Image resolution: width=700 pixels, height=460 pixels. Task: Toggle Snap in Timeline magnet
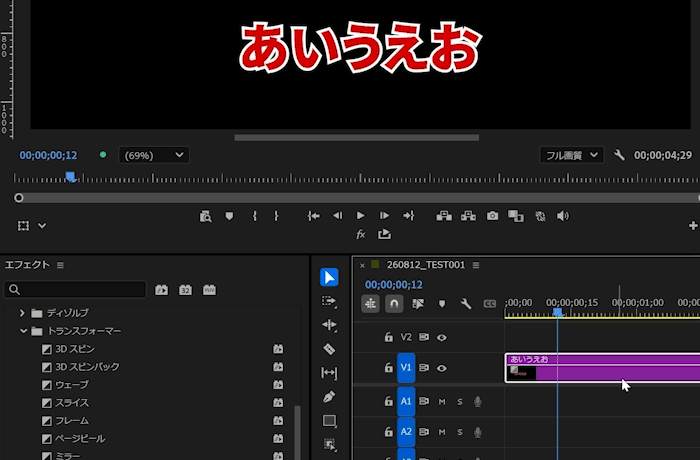pos(394,304)
